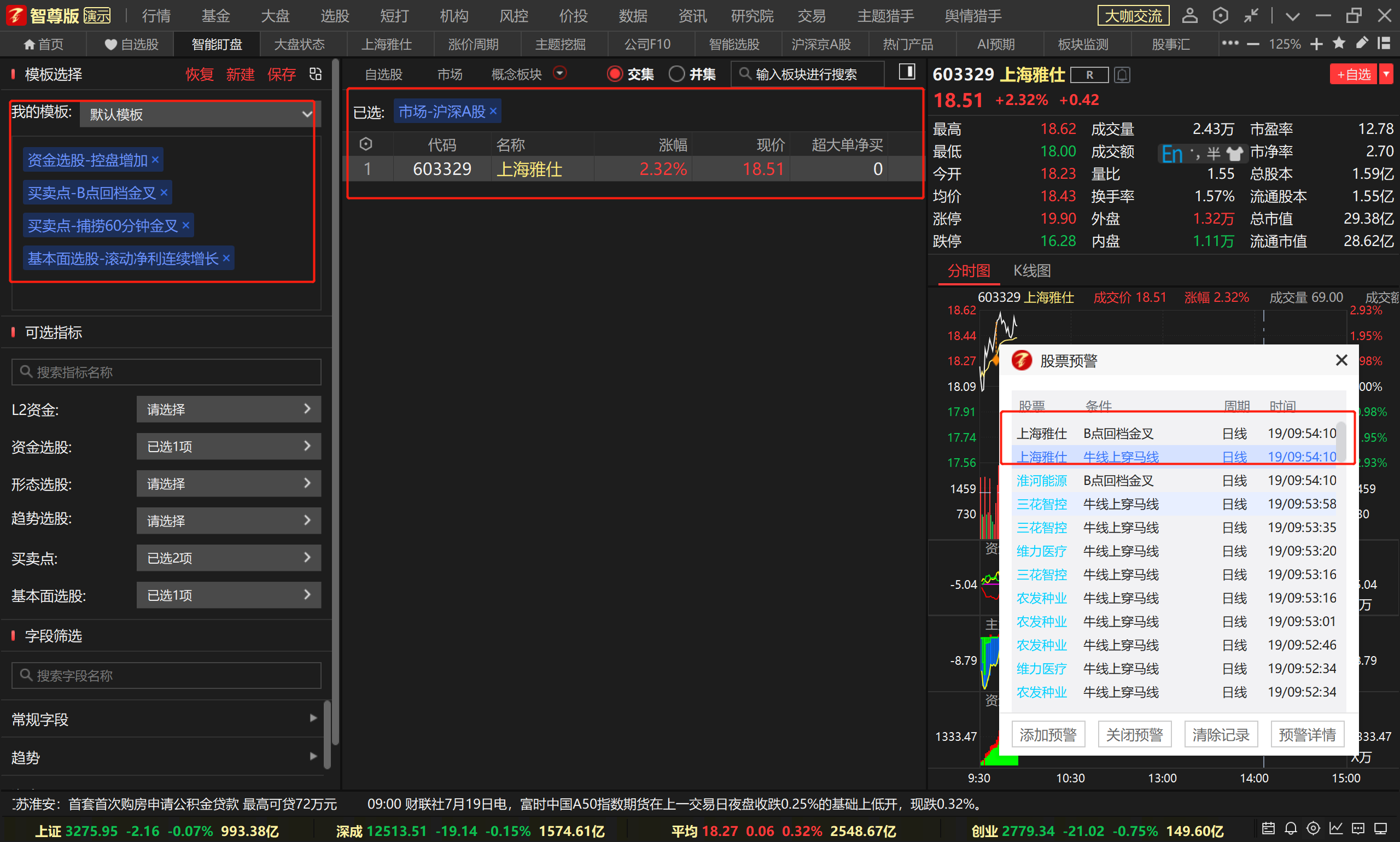Viewport: 1400px width, 842px height.
Task: Remove the 基本面选股-滚动净利连续增长 tag
Action: click(226, 258)
